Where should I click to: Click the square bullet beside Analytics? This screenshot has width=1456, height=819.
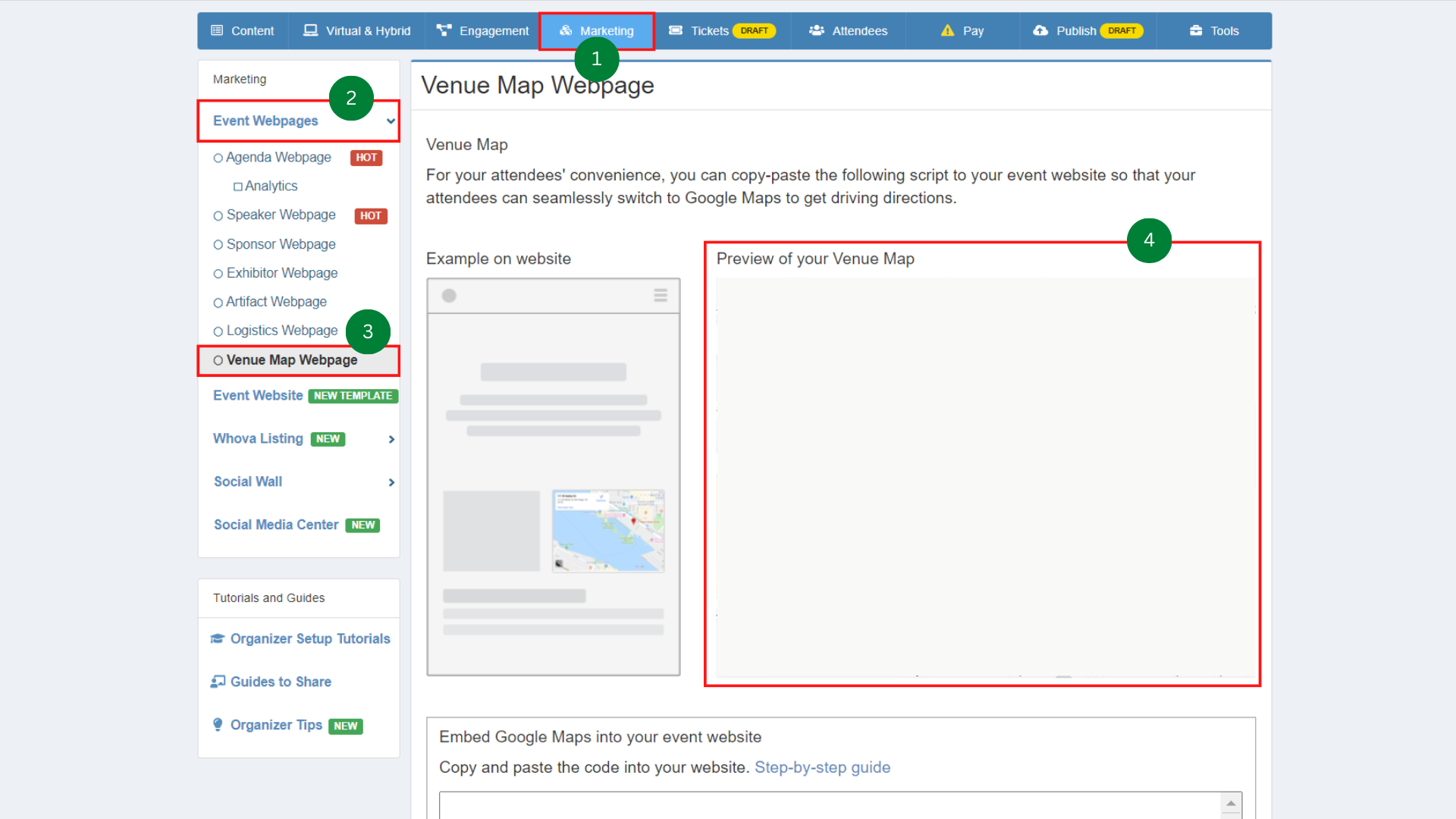[x=238, y=187]
